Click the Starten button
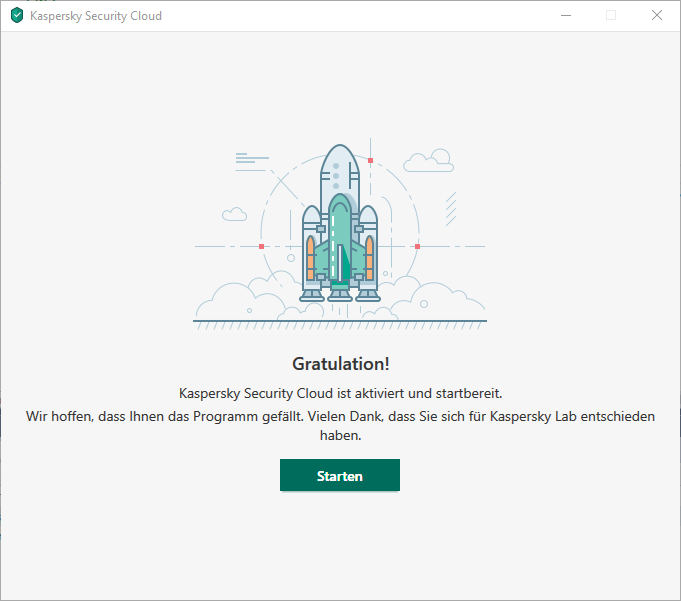The image size is (681, 601). (x=339, y=476)
